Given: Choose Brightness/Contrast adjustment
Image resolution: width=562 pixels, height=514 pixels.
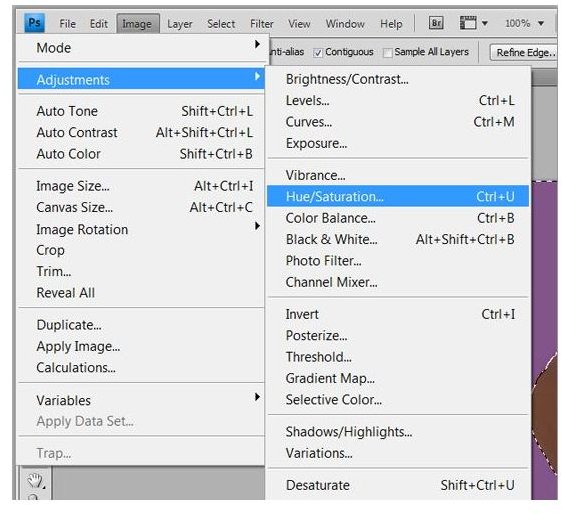Looking at the screenshot, I should [x=398, y=79].
